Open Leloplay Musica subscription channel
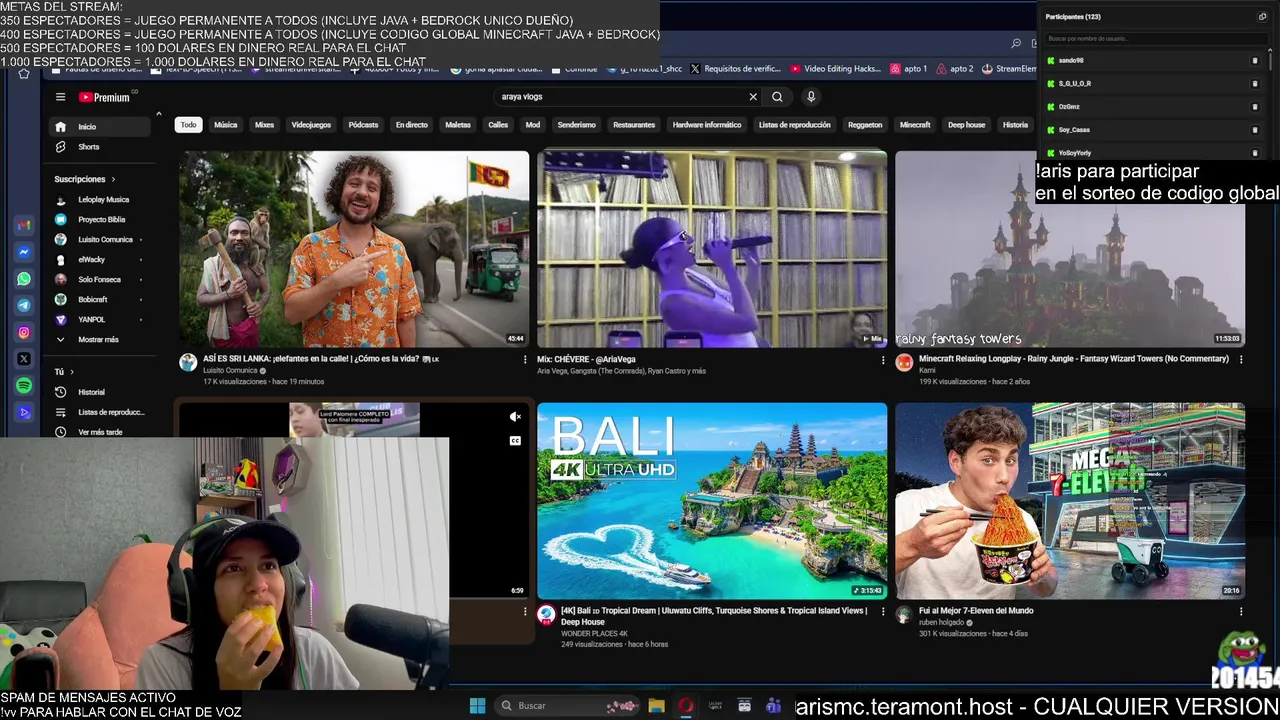The image size is (1280, 720). click(101, 200)
